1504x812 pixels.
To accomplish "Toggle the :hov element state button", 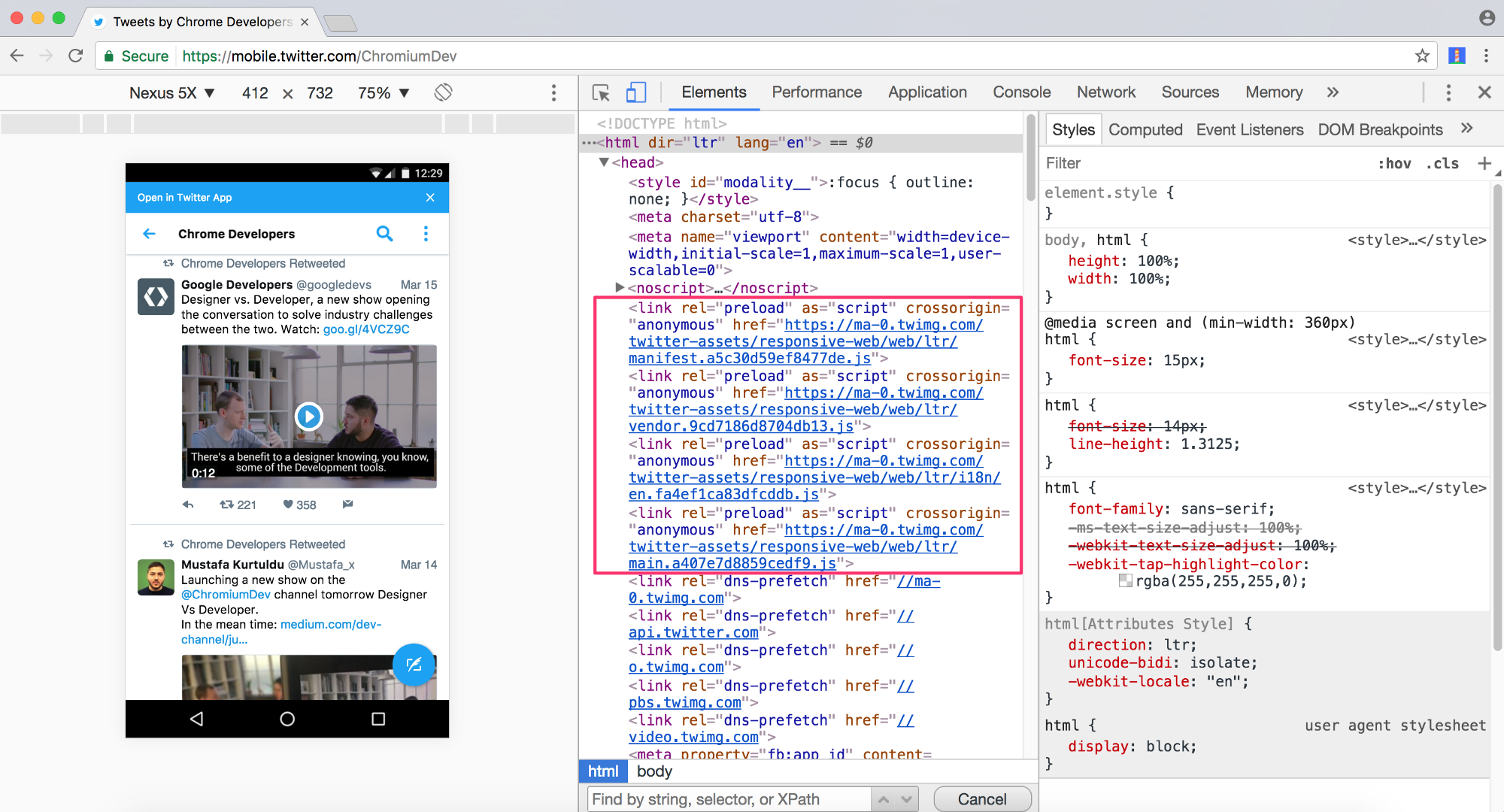I will pyautogui.click(x=1393, y=163).
